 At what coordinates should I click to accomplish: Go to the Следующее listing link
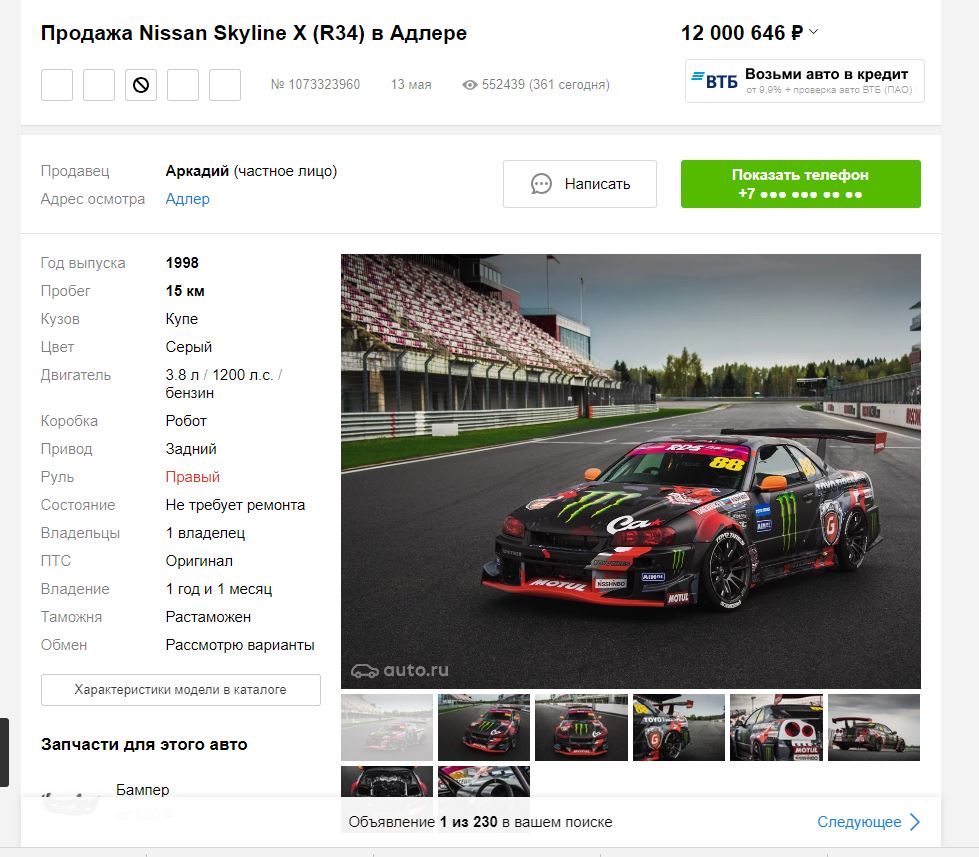[859, 822]
